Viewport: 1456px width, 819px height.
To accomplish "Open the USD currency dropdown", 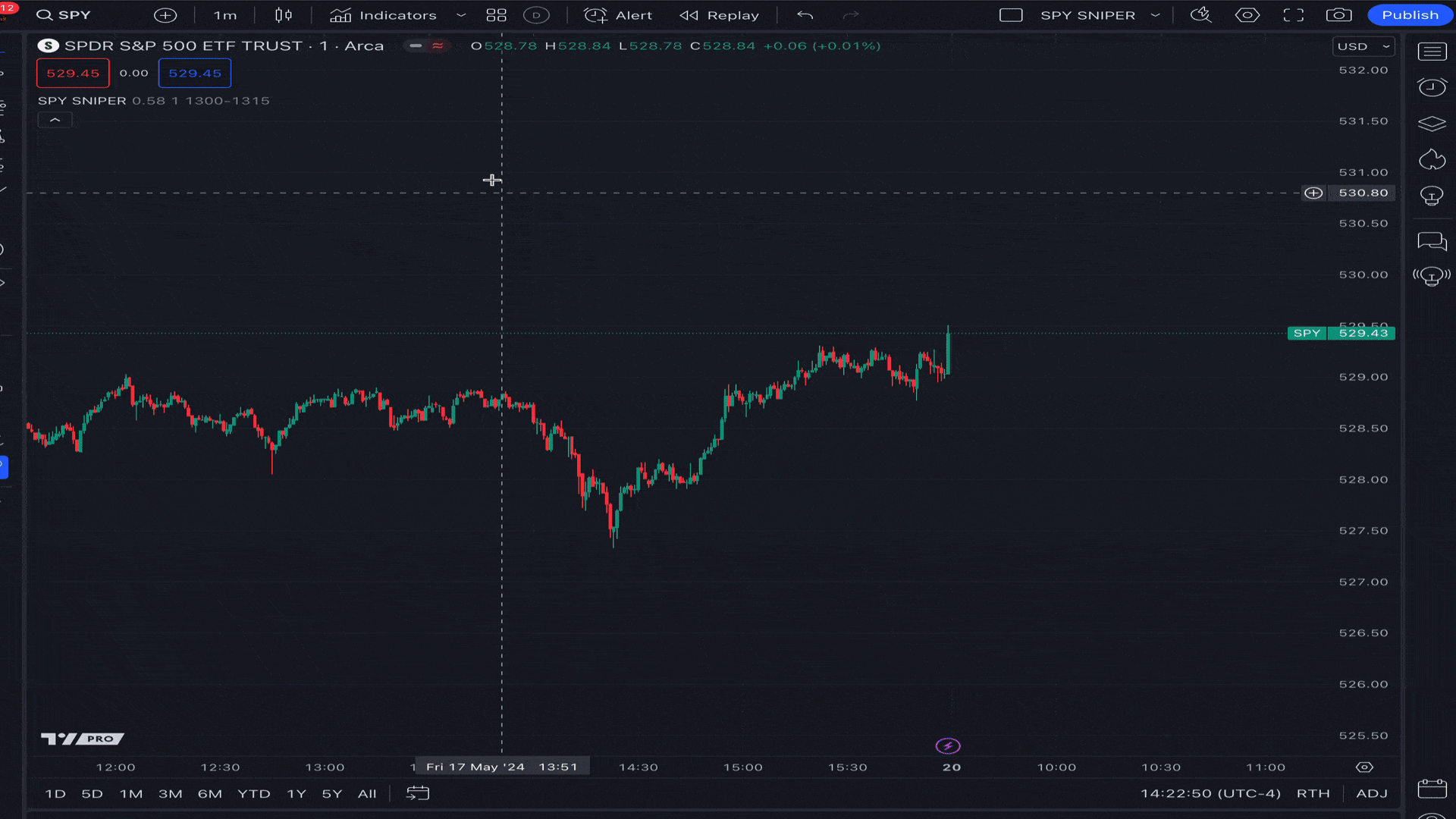I will point(1364,46).
